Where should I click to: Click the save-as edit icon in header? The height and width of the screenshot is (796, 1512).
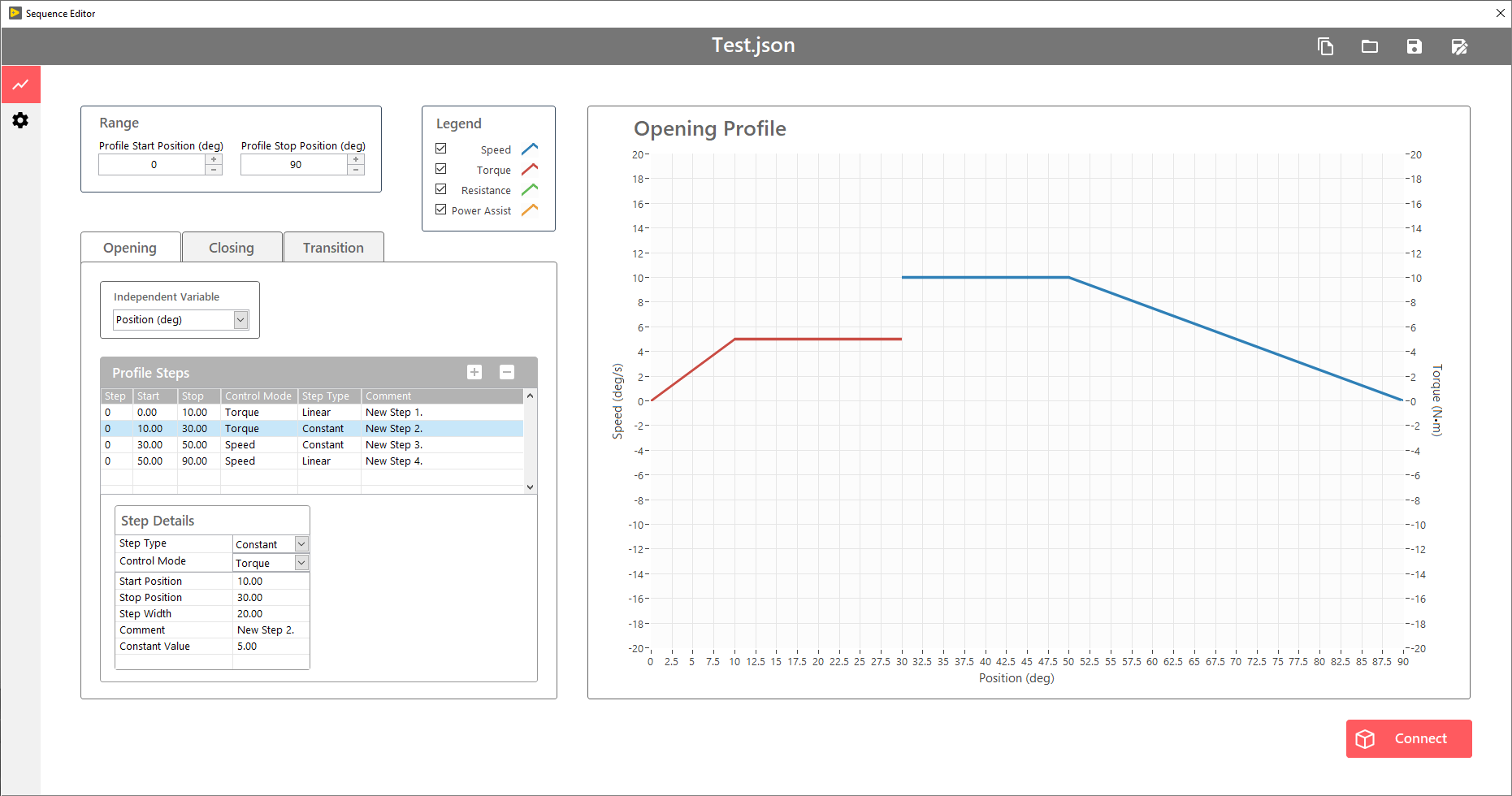[x=1459, y=46]
